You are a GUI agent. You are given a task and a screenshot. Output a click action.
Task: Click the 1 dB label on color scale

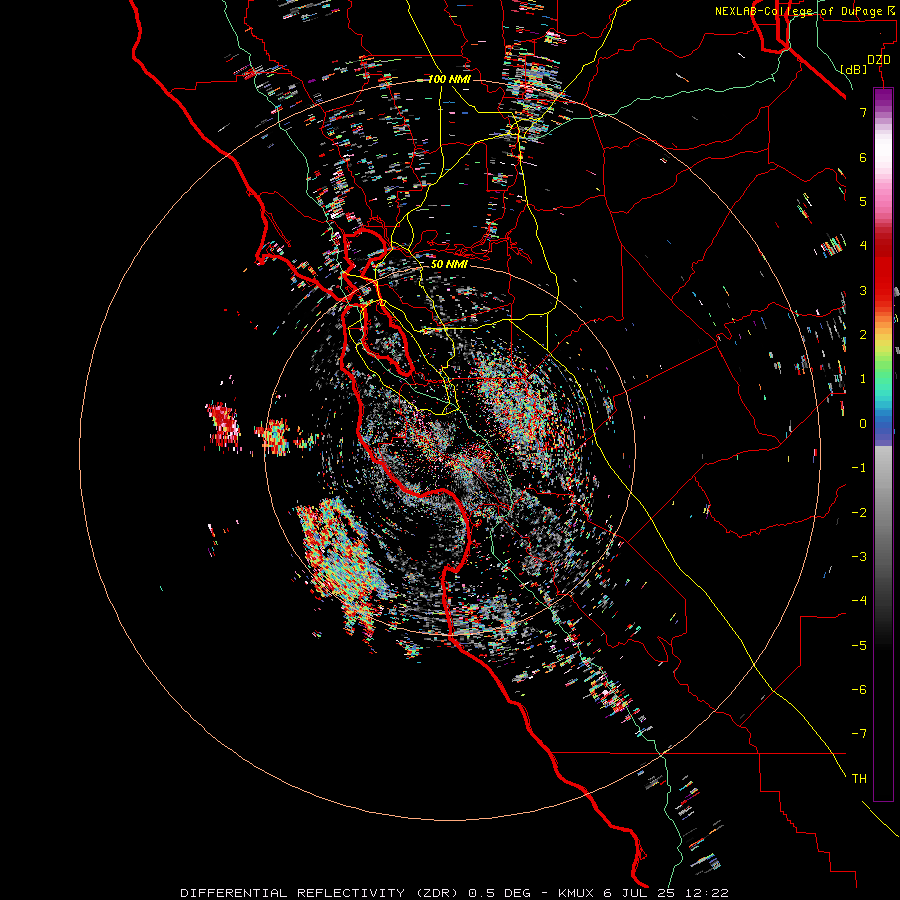tap(863, 379)
